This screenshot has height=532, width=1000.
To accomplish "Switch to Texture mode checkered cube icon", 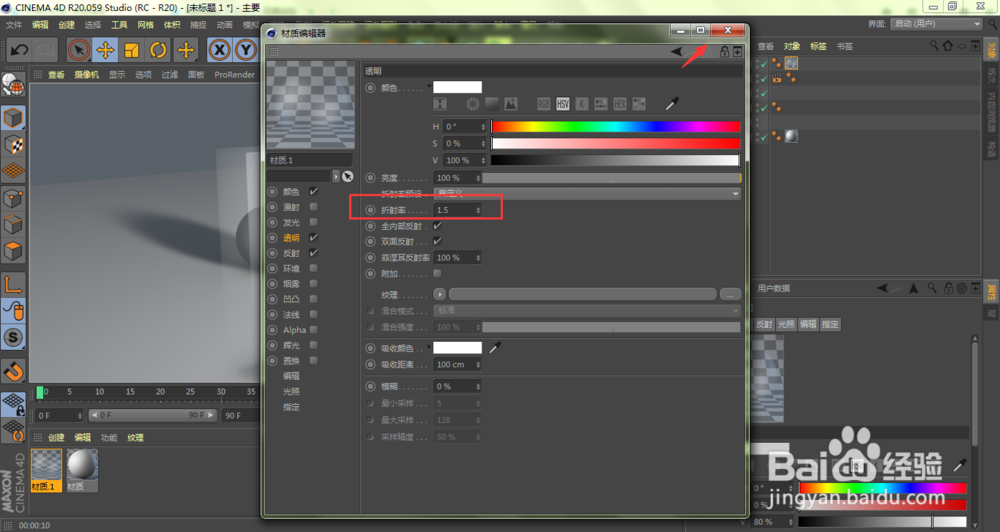I will [13, 145].
